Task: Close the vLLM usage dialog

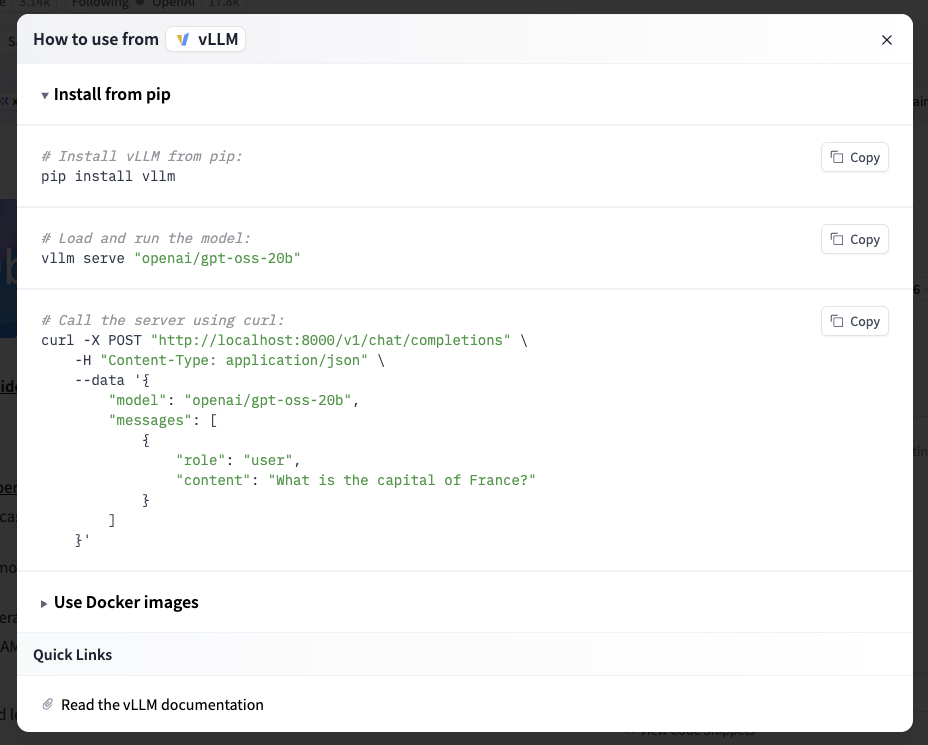Action: [886, 40]
